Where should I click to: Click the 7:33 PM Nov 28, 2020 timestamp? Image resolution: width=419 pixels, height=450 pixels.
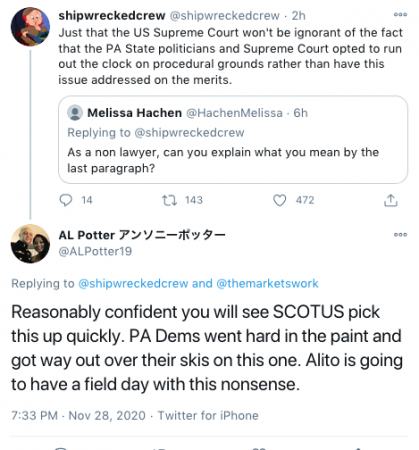[x=79, y=416]
